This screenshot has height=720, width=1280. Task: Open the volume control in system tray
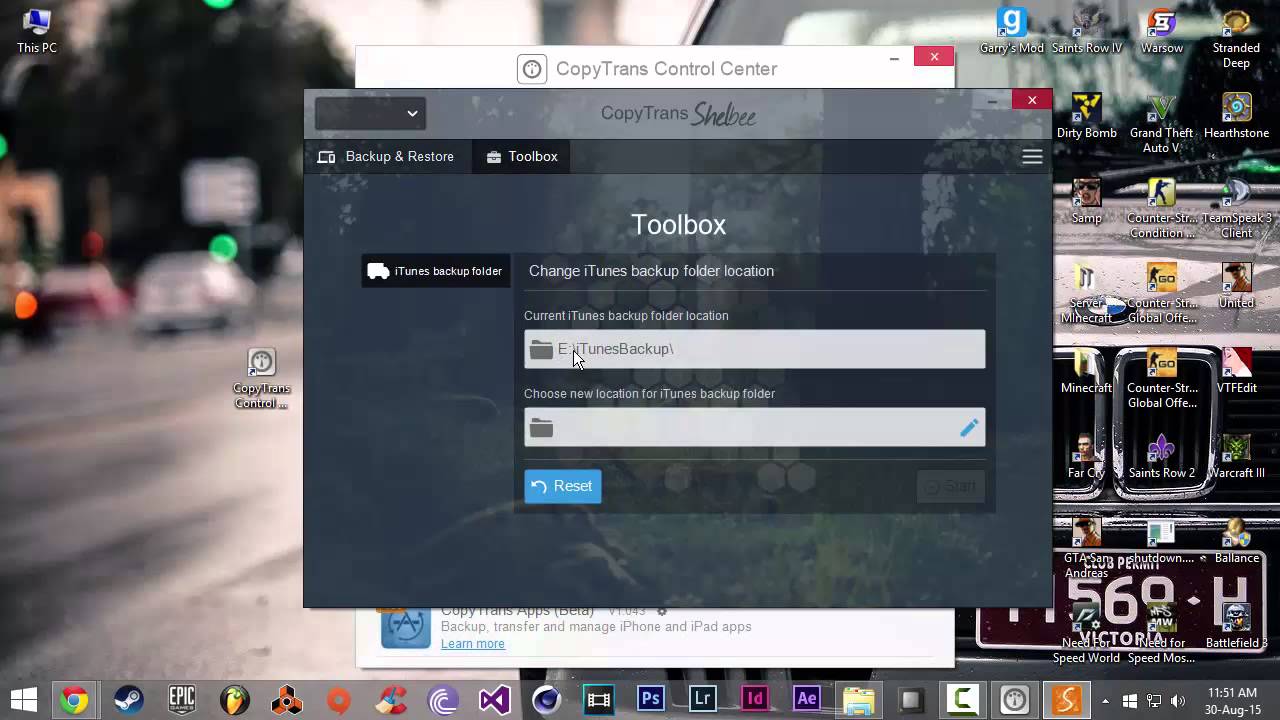click(x=1178, y=701)
